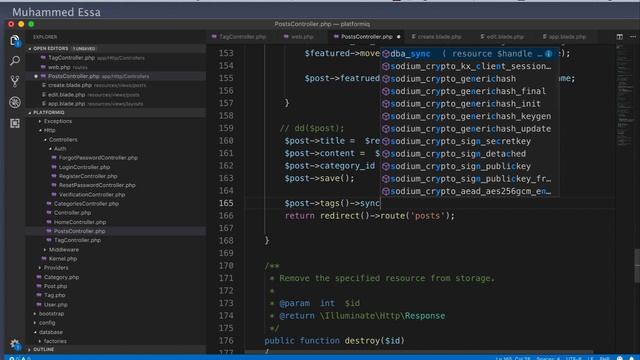Open the editor More Actions ellipsis
This screenshot has width=640, height=360.
[633, 37]
